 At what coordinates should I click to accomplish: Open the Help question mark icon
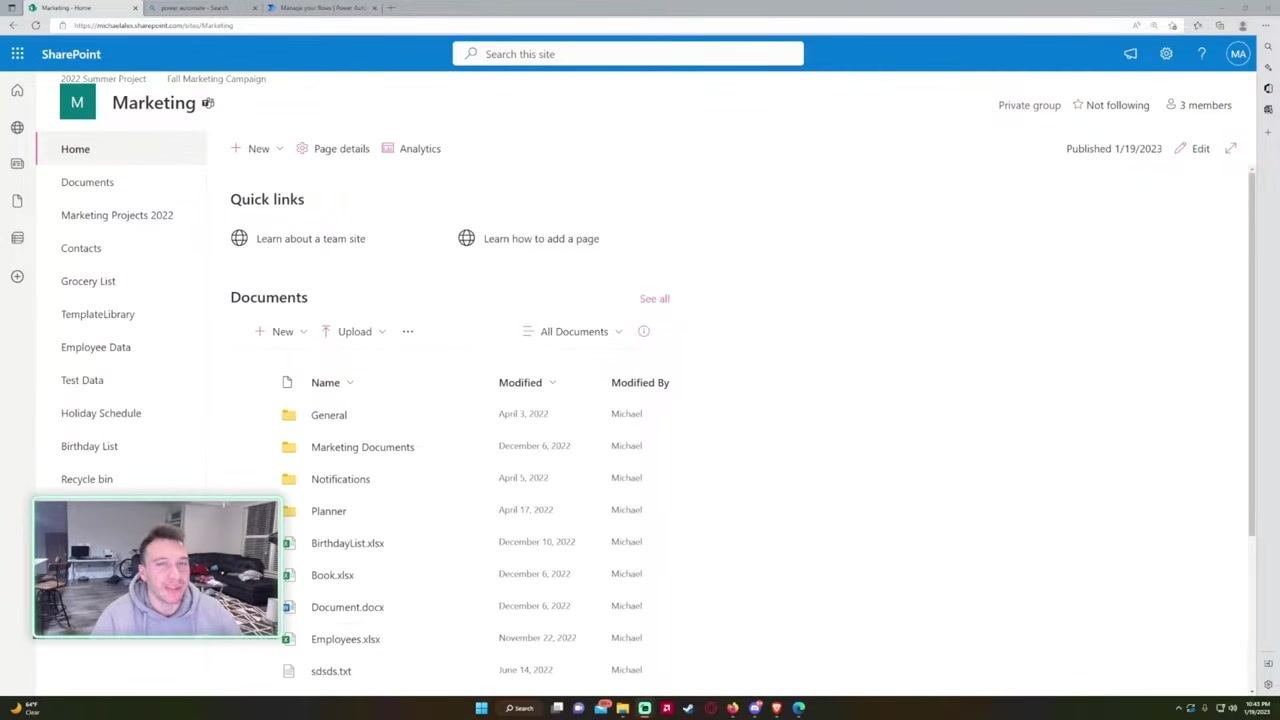click(1202, 54)
